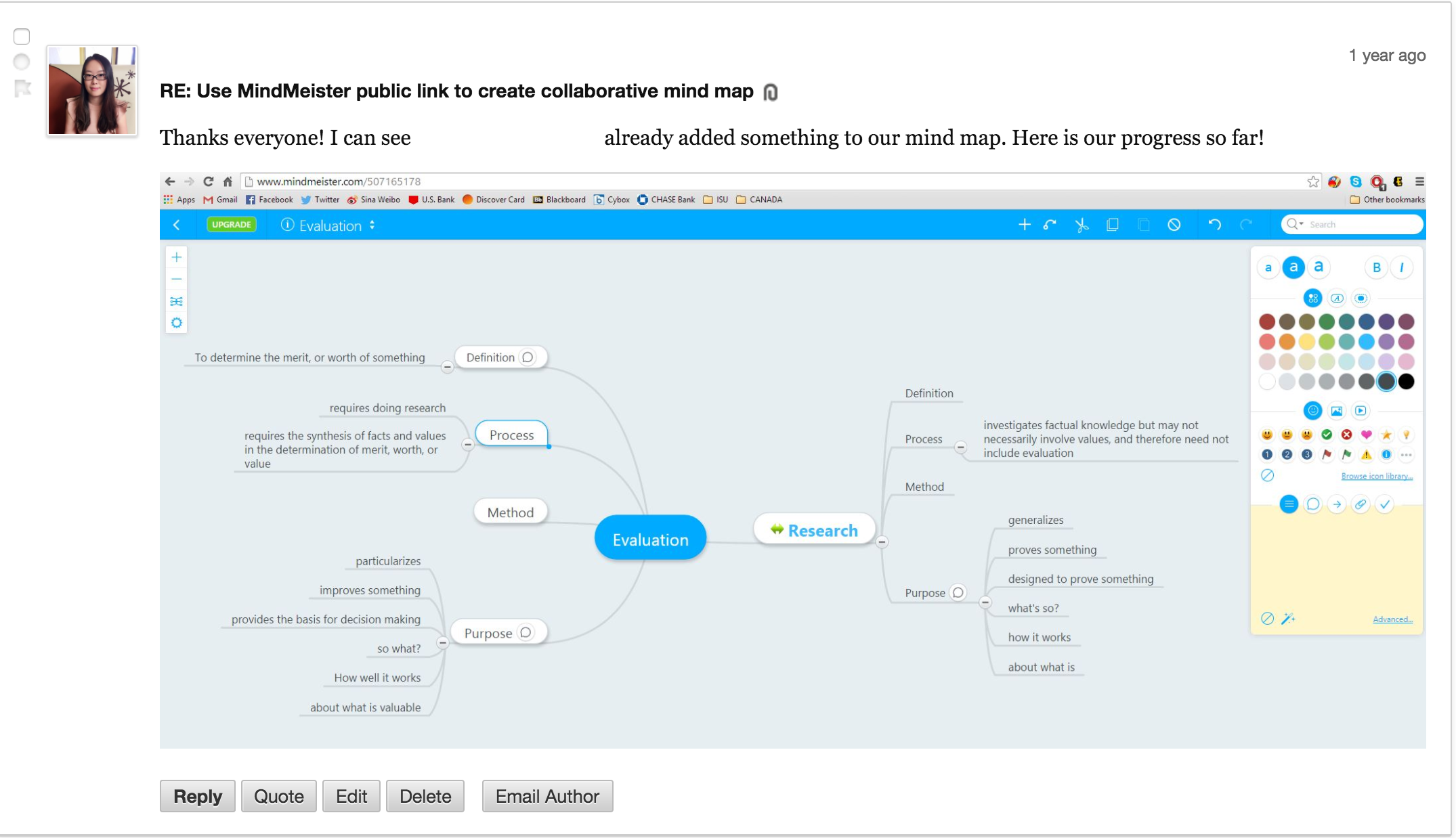
Task: Click the zoom-in plus on left panel
Action: (177, 257)
